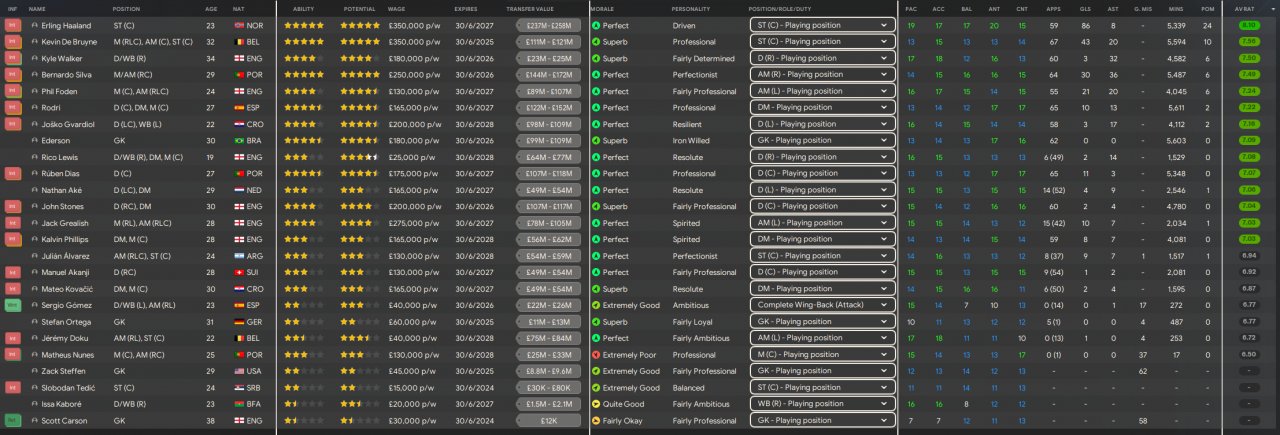Click the 30/6/2024 expiry date for Slobodan Tedić

(x=472, y=387)
